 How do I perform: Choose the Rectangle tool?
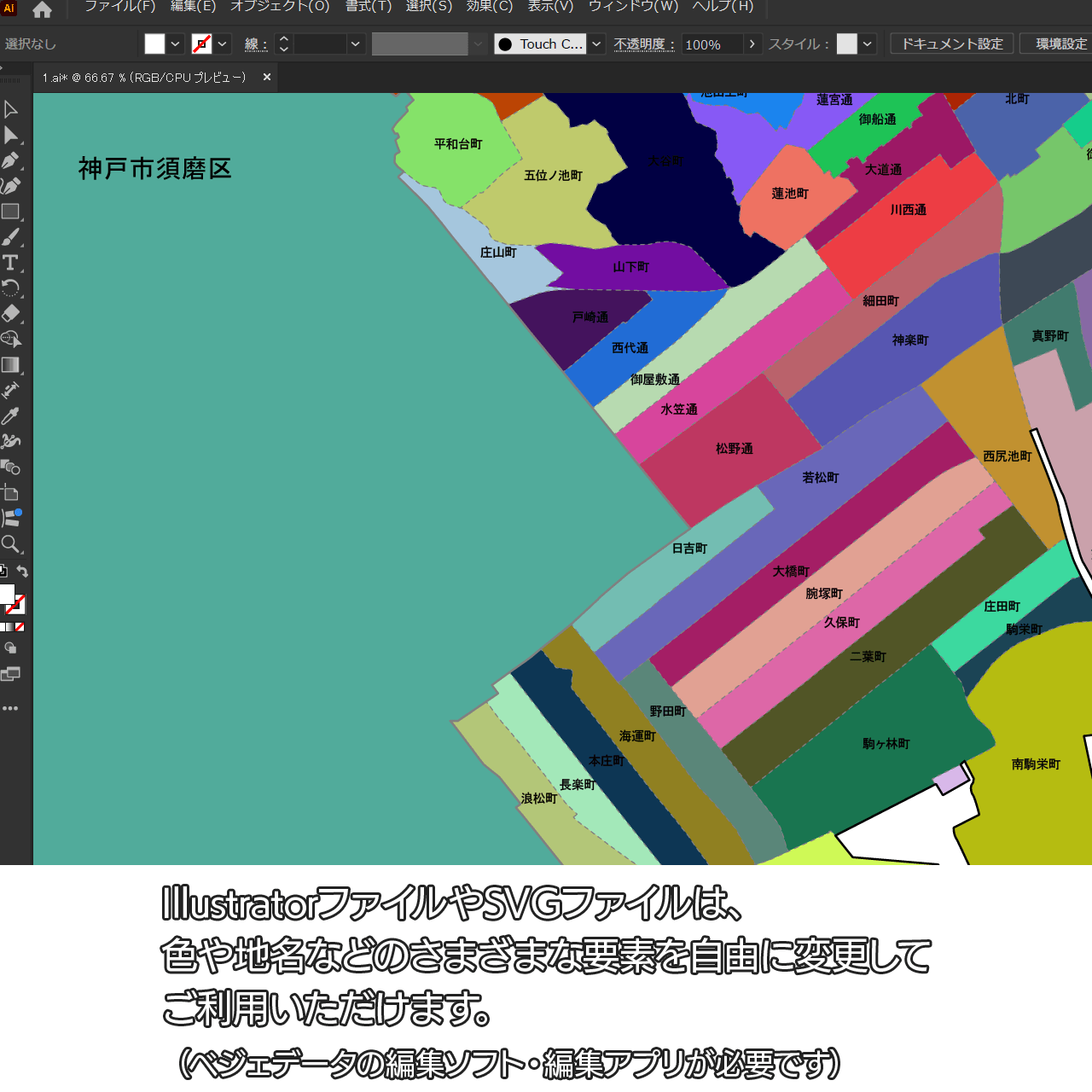pos(11,212)
